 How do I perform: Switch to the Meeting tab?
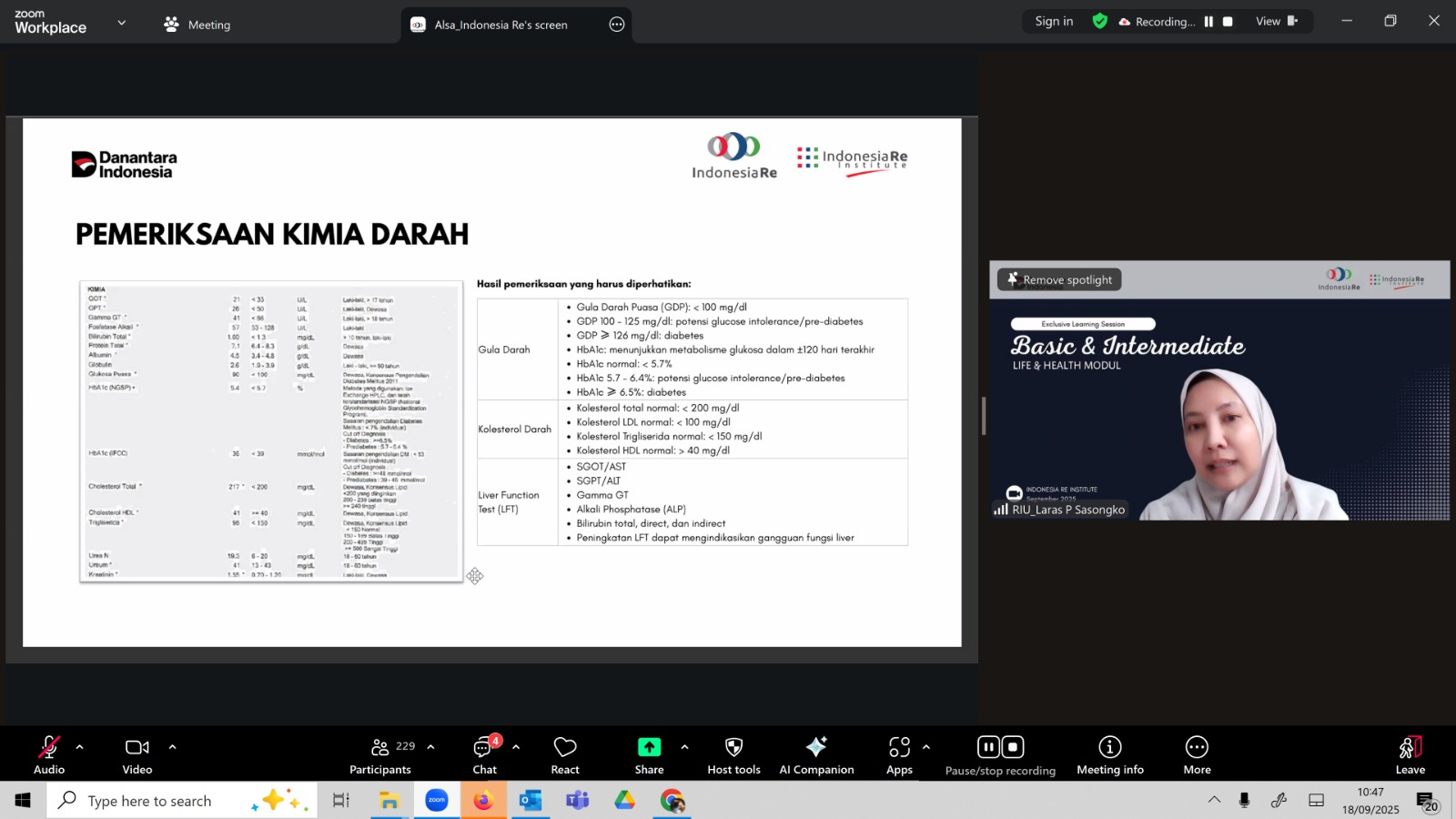click(x=197, y=25)
